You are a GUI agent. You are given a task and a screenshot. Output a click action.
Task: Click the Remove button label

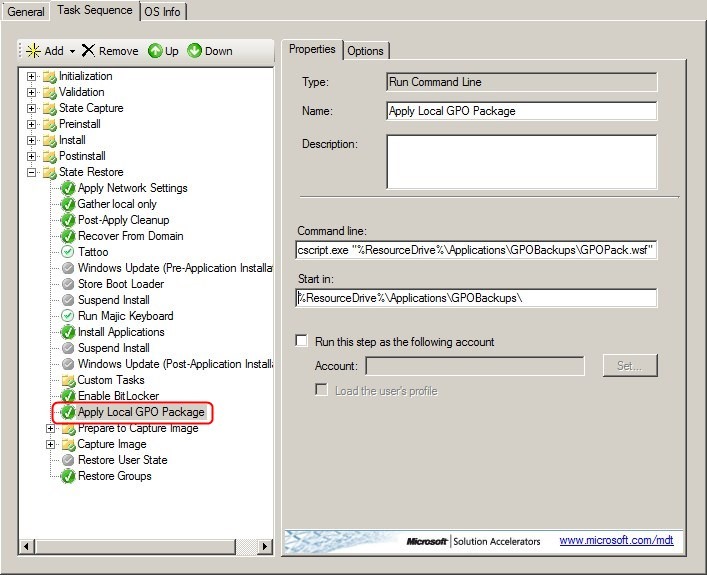click(119, 51)
